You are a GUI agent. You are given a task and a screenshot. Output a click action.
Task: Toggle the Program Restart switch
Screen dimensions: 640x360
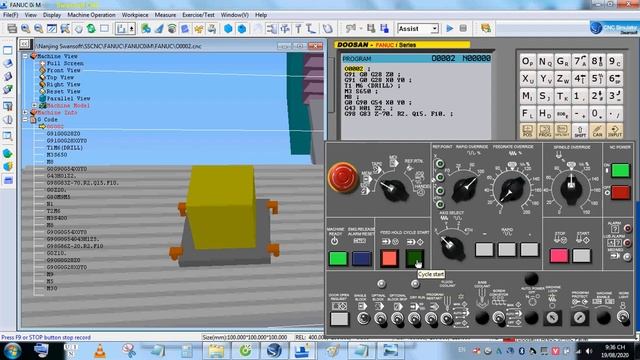coord(431,319)
